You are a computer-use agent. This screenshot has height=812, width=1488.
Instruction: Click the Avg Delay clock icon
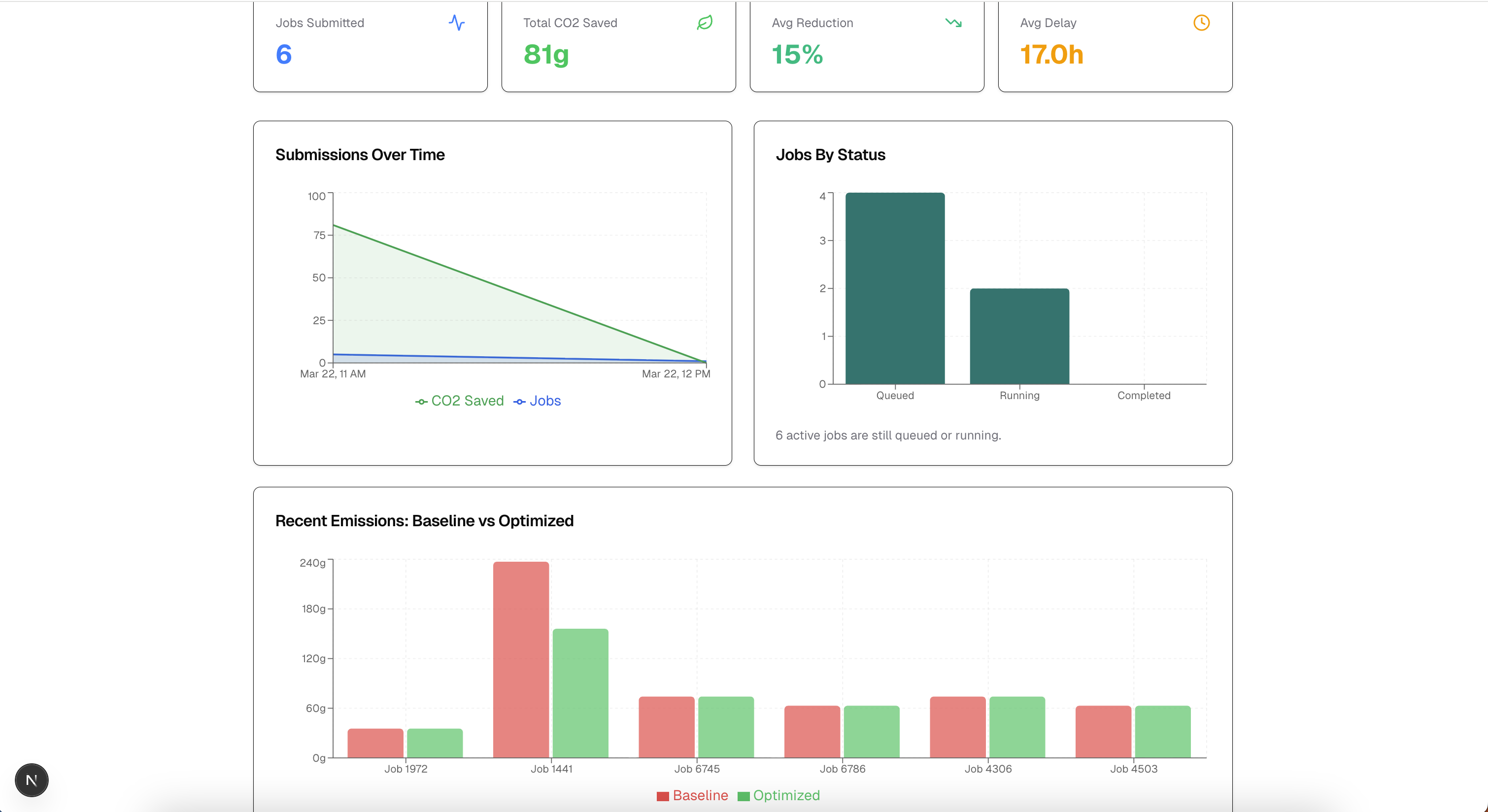click(1201, 23)
